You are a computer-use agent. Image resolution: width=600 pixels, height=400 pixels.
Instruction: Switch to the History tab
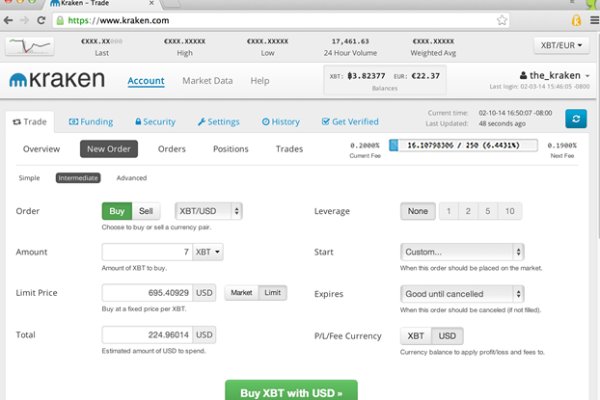280,122
